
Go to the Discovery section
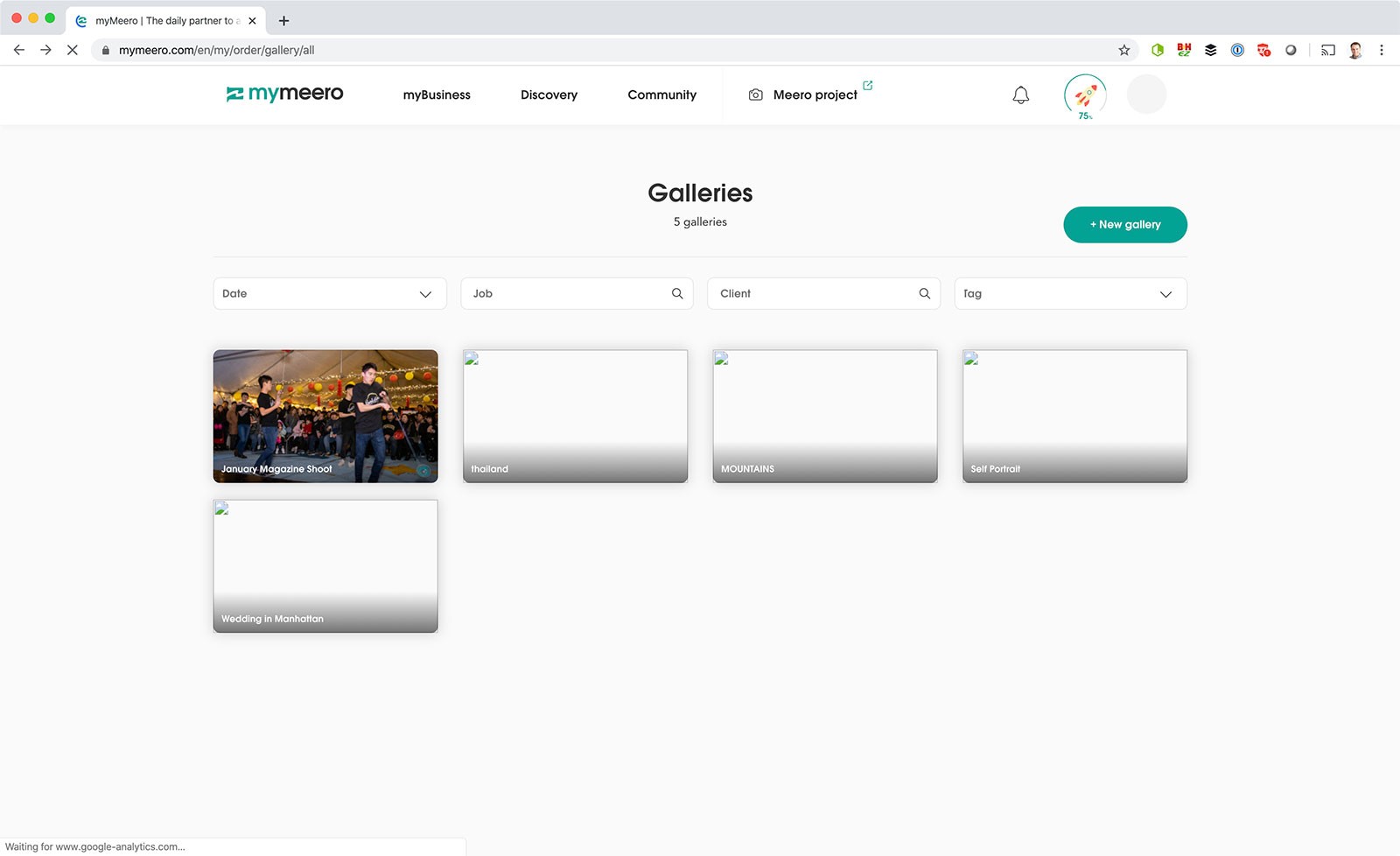[549, 95]
